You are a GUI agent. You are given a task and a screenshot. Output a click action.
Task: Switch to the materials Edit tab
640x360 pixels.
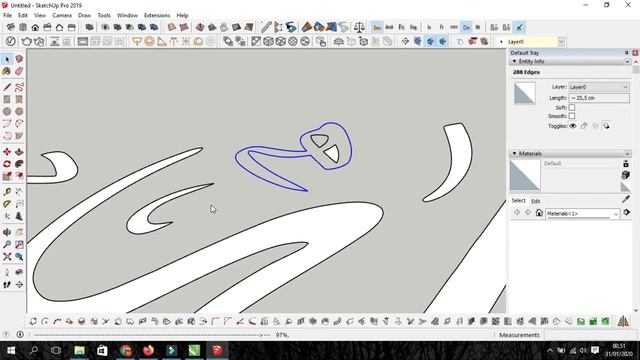click(536, 201)
